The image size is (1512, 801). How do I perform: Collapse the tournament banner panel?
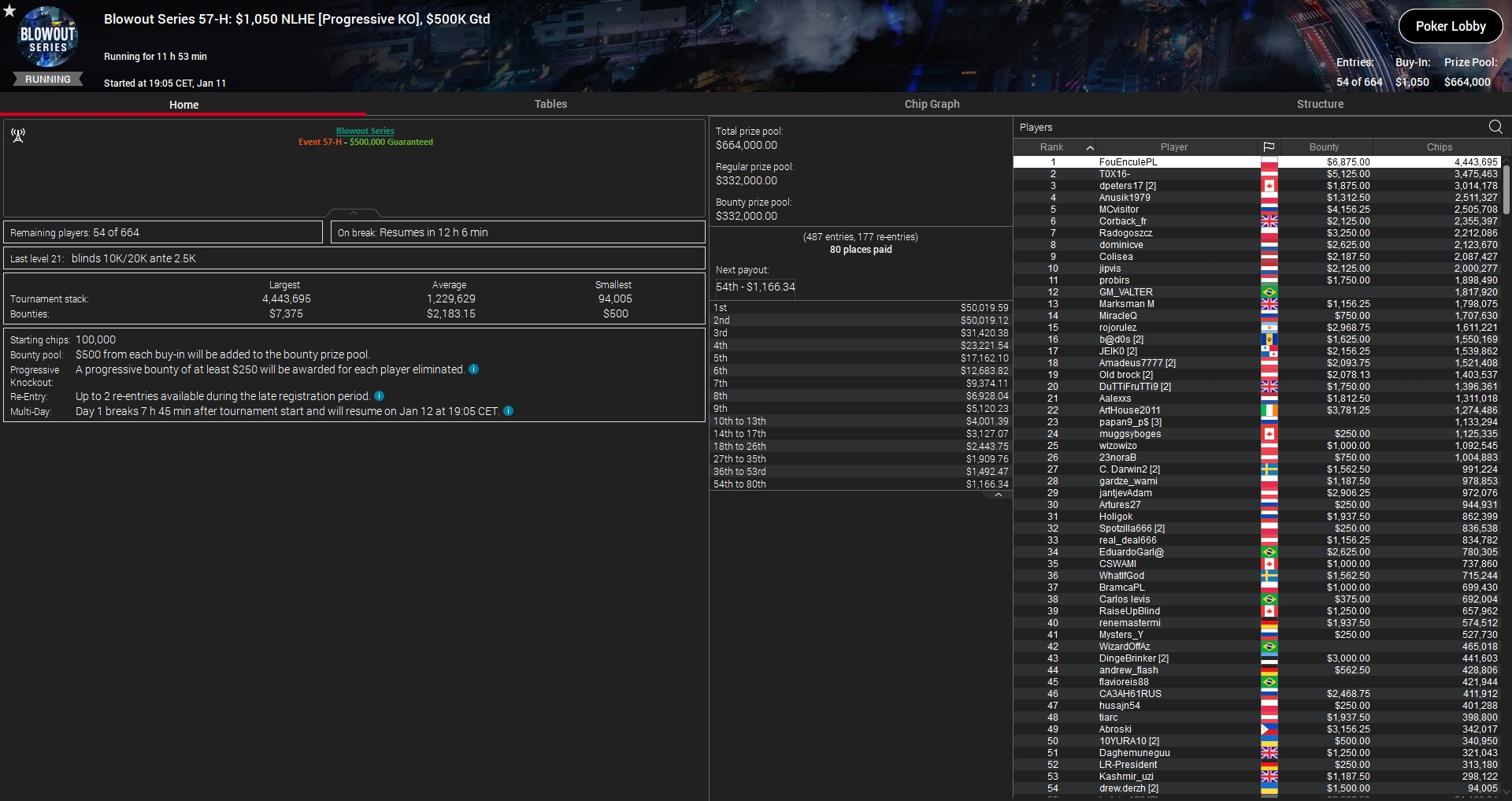(354, 213)
